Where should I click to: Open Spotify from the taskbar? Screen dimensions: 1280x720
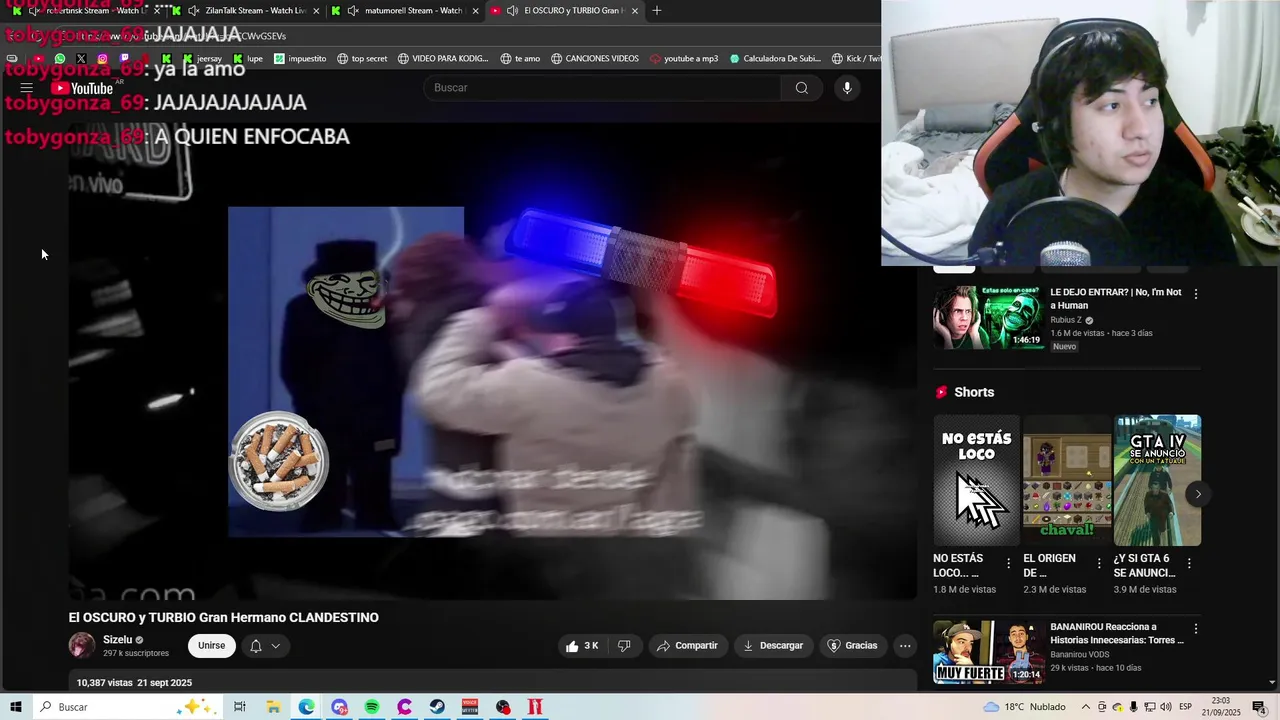point(372,707)
